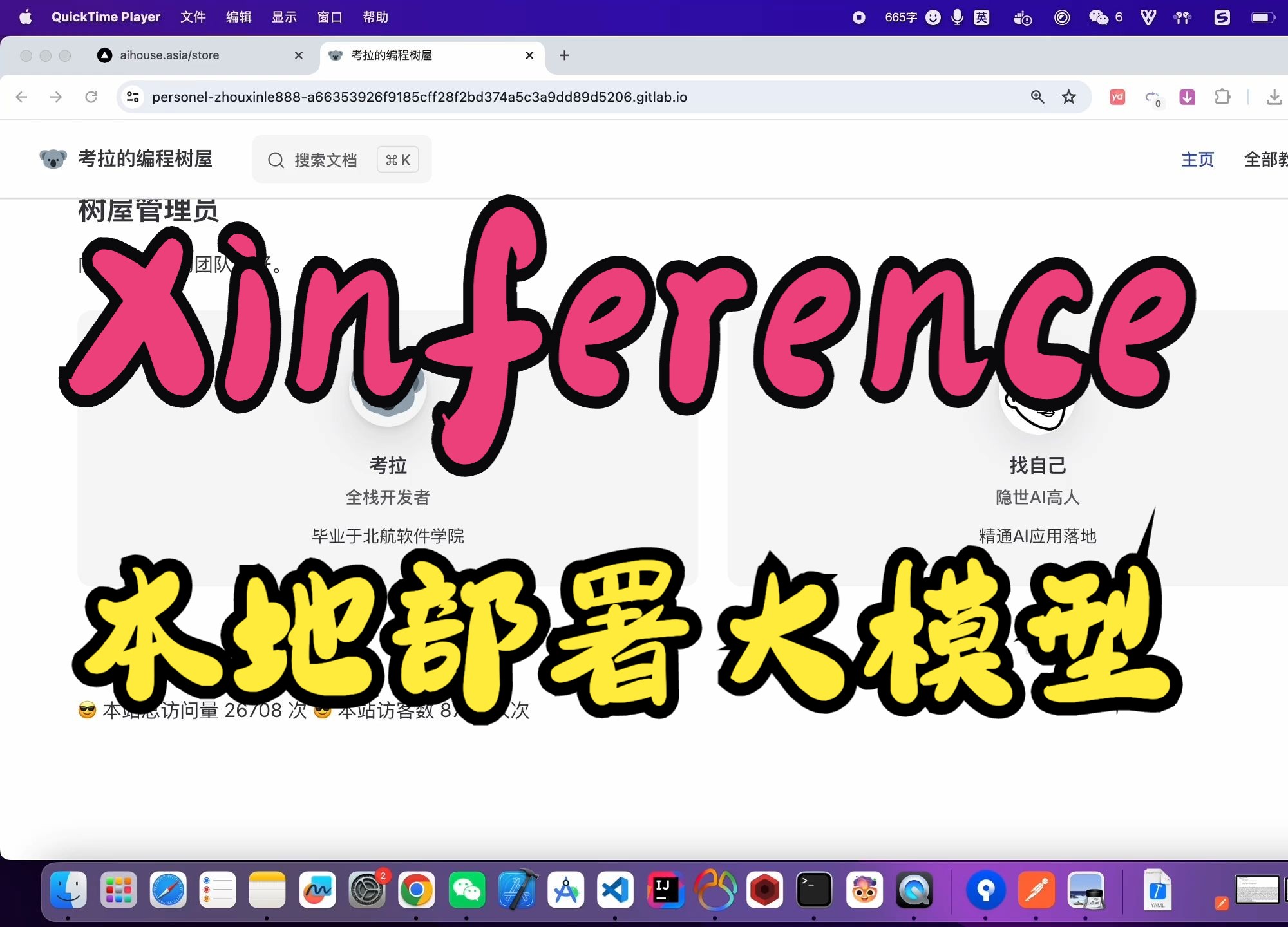This screenshot has height=927, width=1288.
Task: Click the bookmark star icon in address bar
Action: point(1069,97)
